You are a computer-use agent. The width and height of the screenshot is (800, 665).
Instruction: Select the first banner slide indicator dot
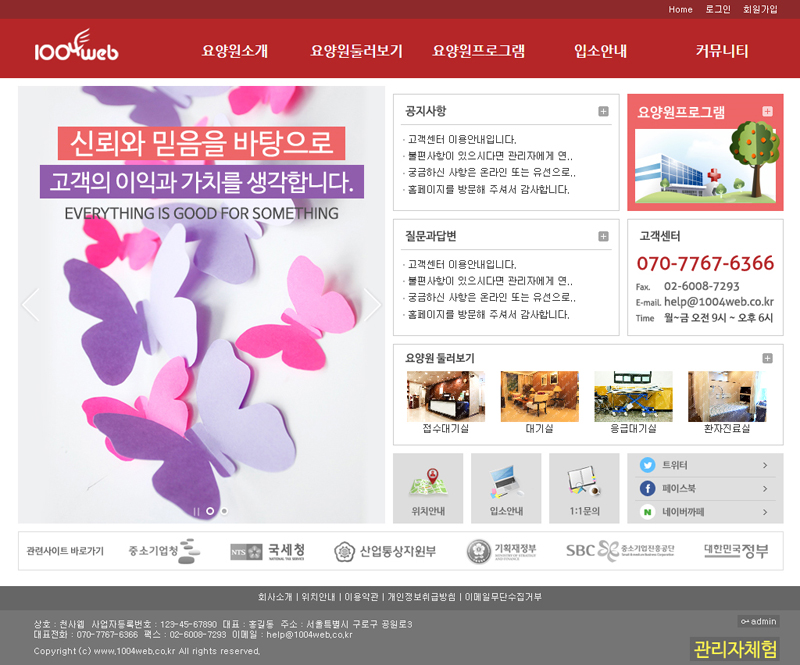210,511
